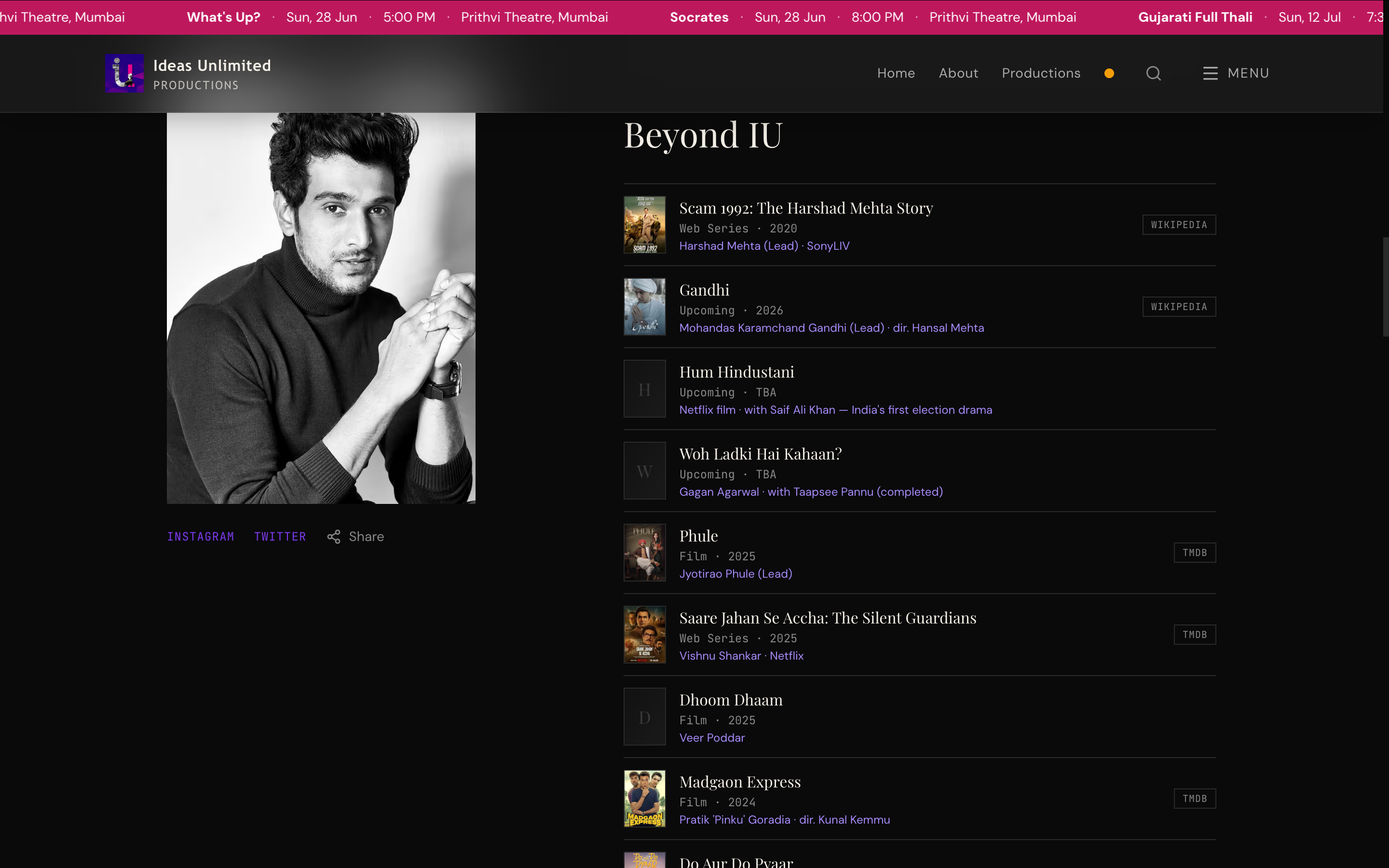This screenshot has height=868, width=1389.
Task: Open the search magnifier icon
Action: coord(1153,73)
